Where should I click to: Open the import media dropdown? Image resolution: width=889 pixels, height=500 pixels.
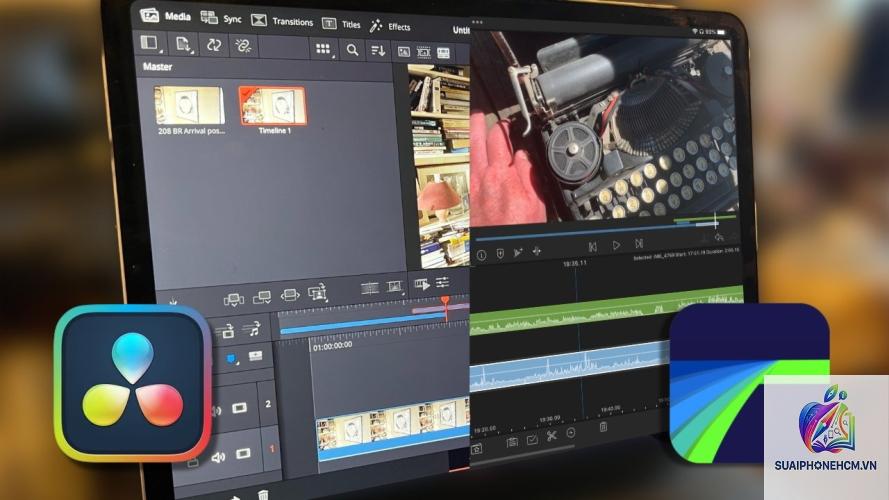pyautogui.click(x=184, y=44)
